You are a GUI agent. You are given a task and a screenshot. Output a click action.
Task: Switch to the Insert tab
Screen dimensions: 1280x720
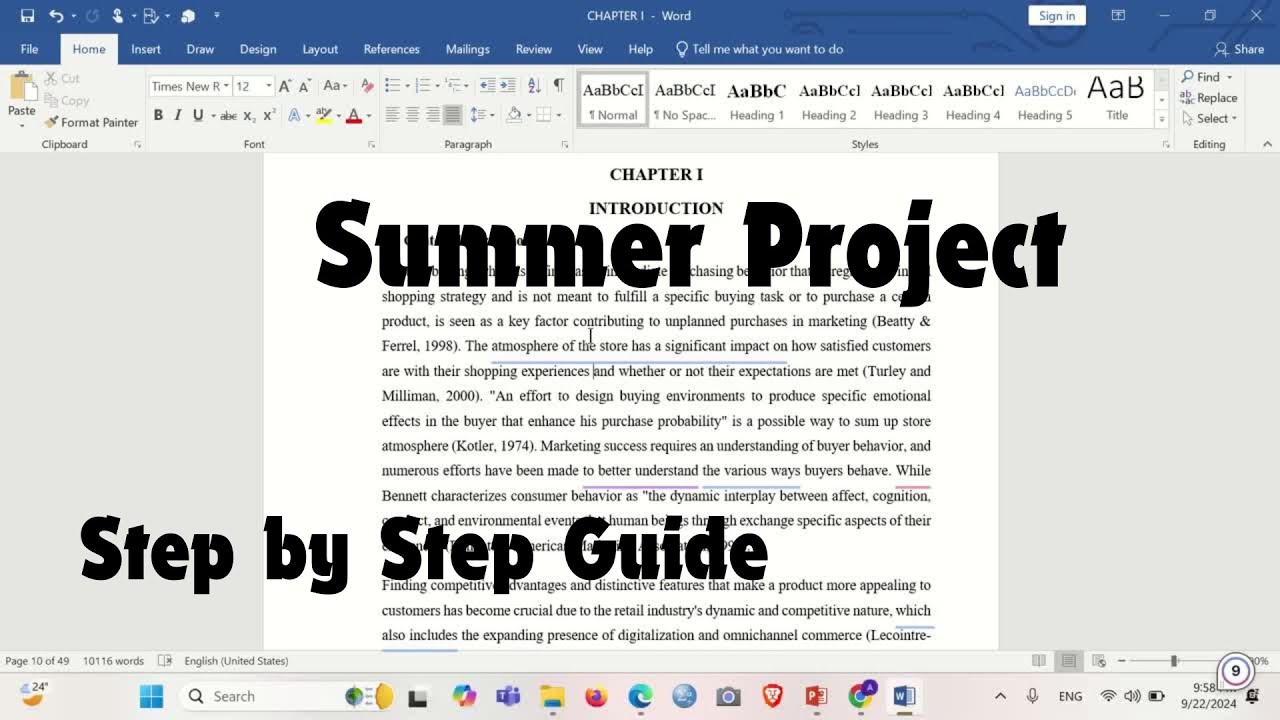(x=146, y=49)
